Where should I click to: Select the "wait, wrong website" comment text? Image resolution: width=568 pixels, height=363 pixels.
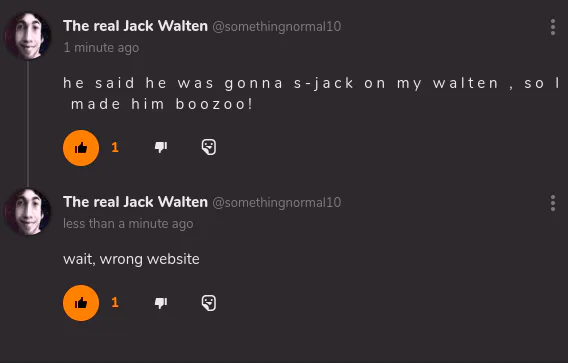click(x=131, y=259)
